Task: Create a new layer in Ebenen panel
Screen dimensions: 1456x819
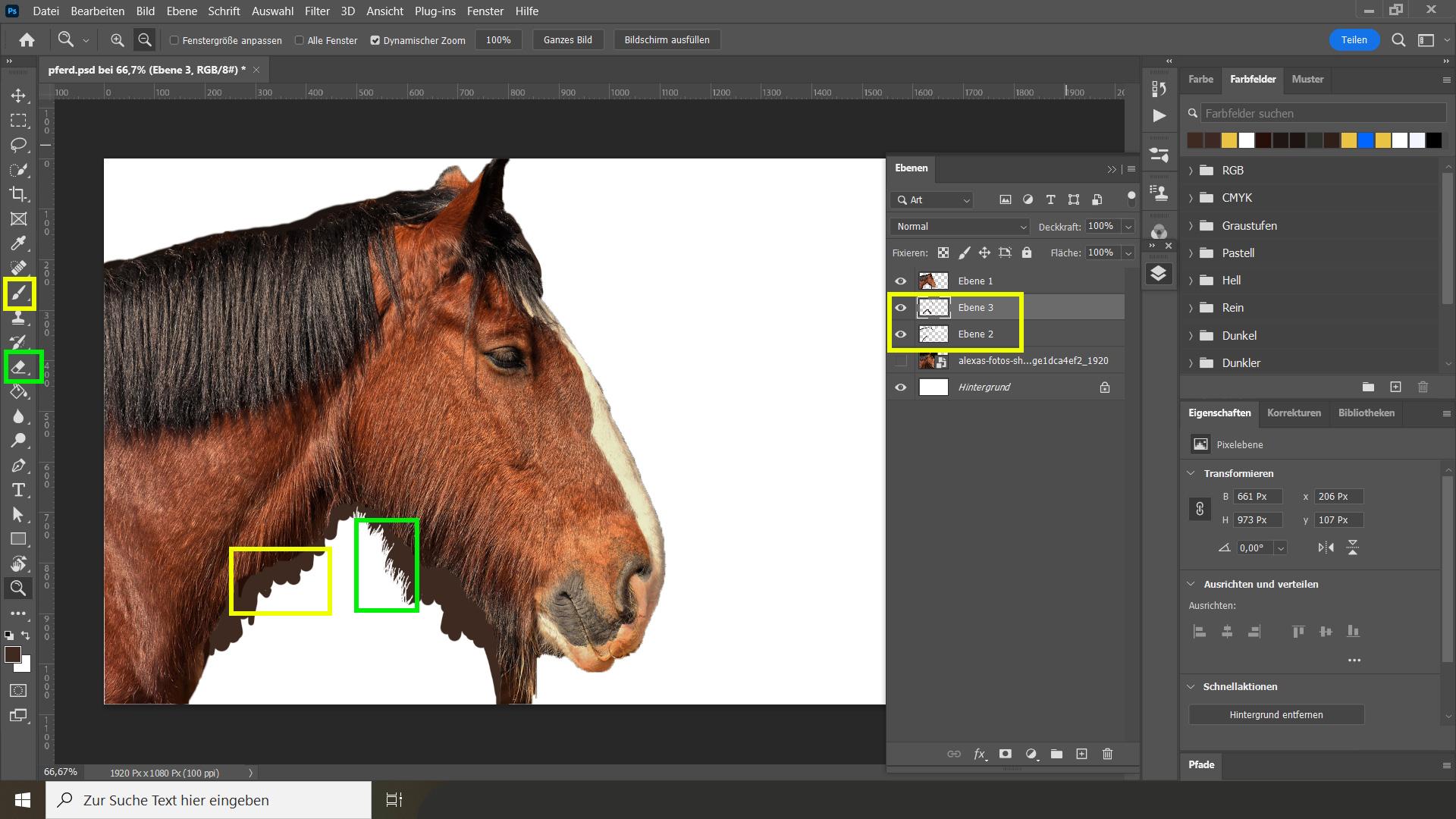Action: coord(1082,754)
